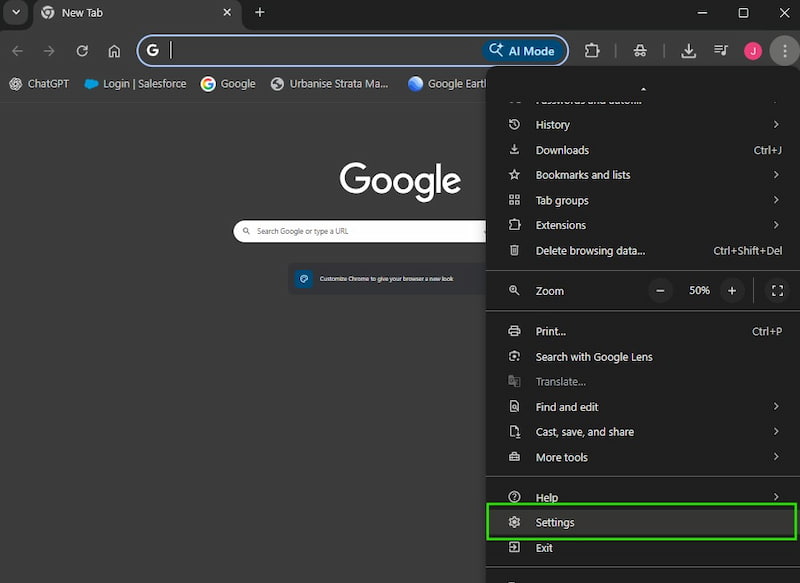Click the AI Mode button
Image resolution: width=800 pixels, height=583 pixels.
pyautogui.click(x=526, y=50)
